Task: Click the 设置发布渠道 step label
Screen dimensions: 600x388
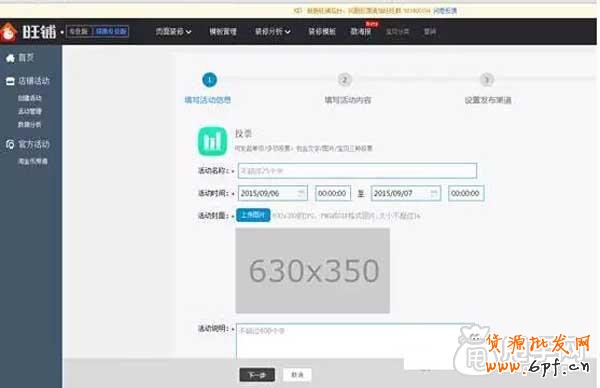Action: coord(488,100)
